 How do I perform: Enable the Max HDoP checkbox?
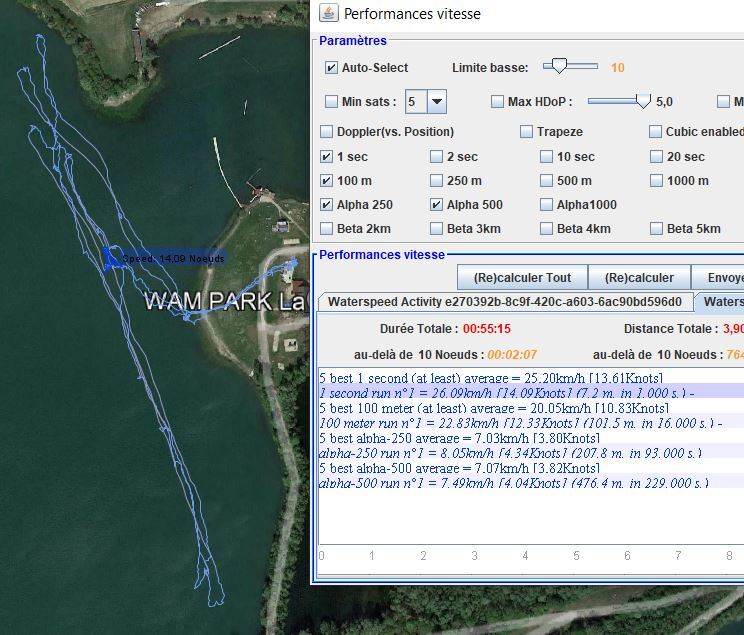[x=497, y=101]
